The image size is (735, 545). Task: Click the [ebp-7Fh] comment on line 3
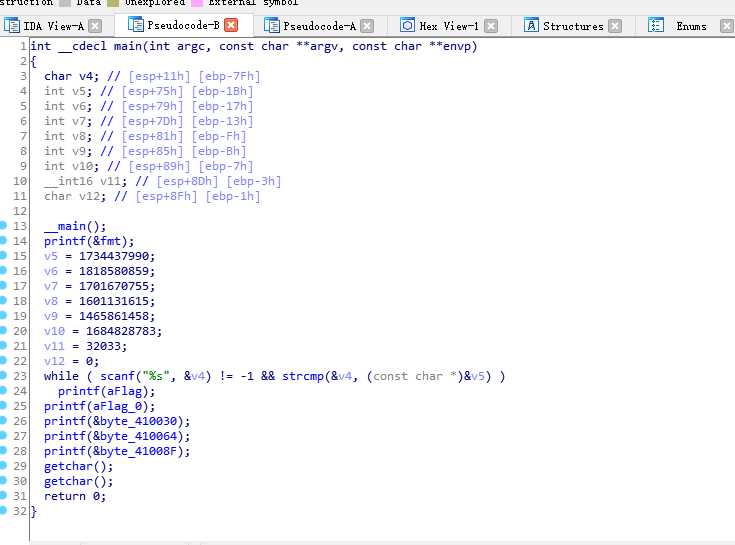229,76
